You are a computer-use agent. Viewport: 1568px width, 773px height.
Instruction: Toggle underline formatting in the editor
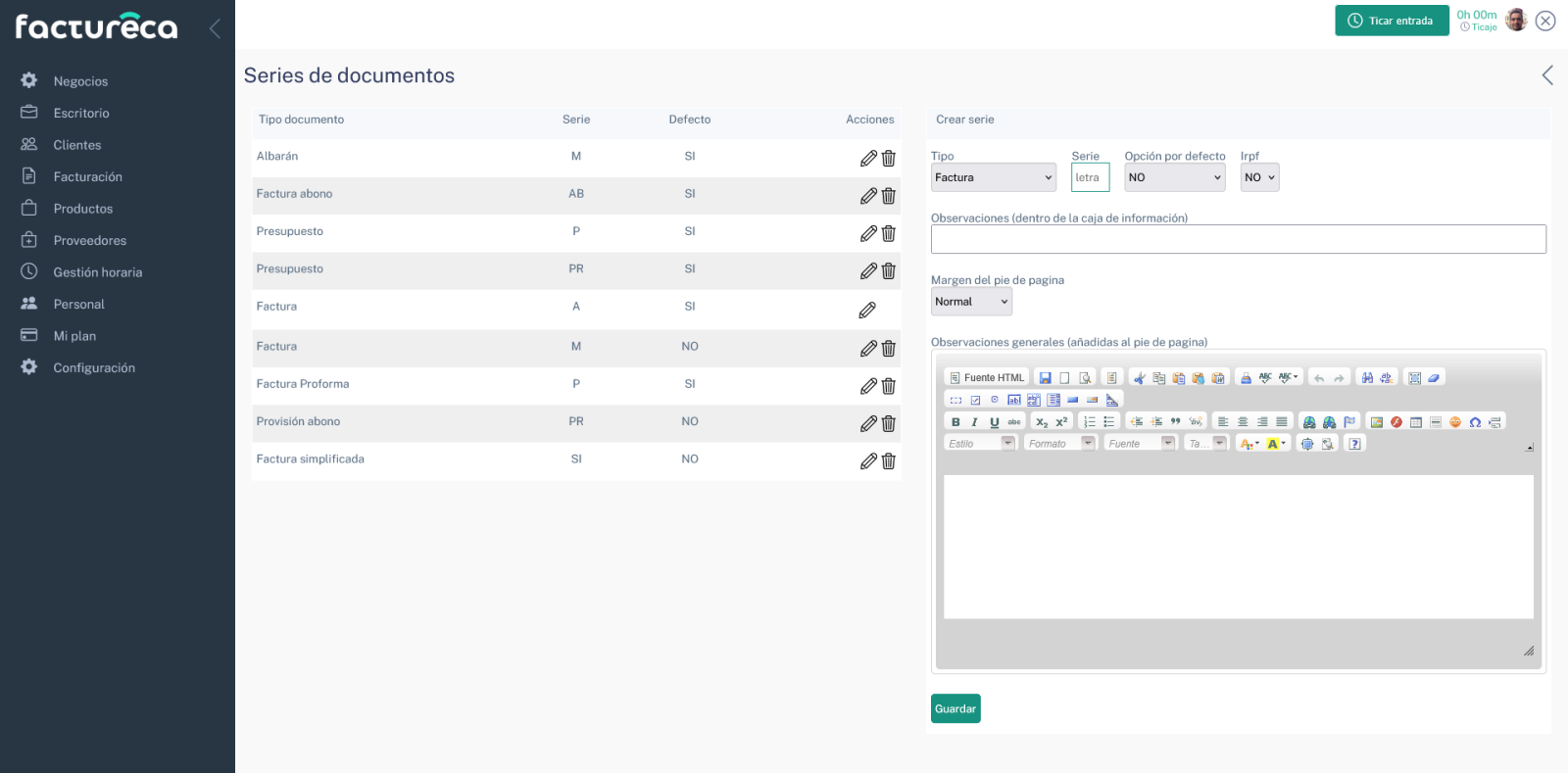(994, 422)
